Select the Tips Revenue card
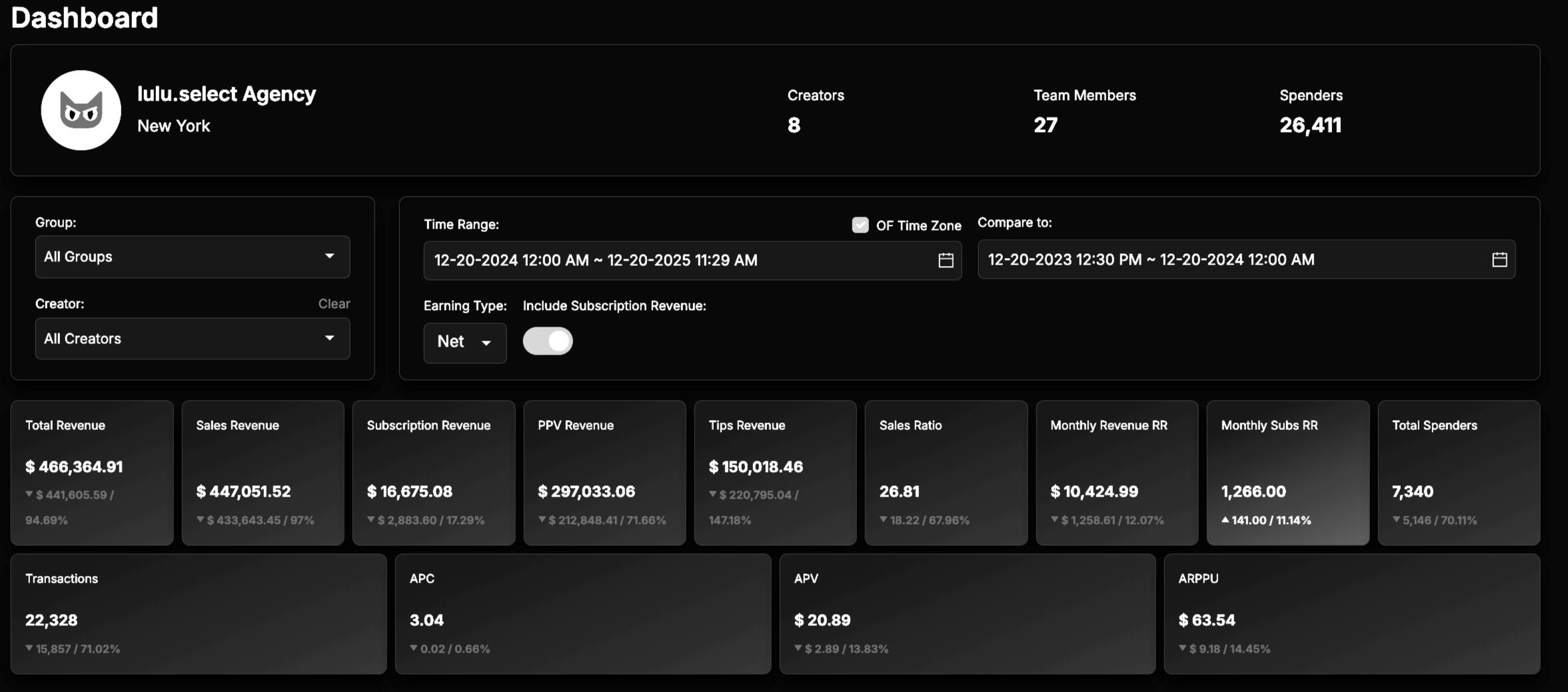 pyautogui.click(x=775, y=473)
